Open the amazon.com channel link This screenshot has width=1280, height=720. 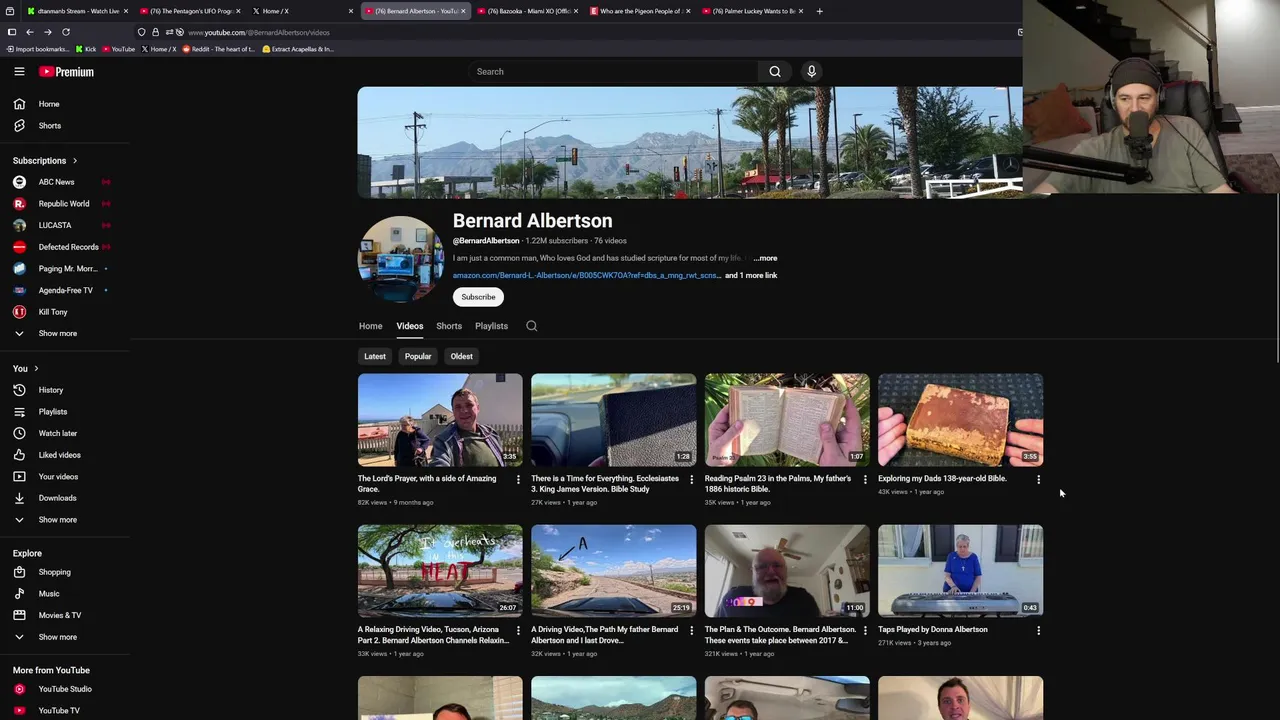(x=586, y=275)
